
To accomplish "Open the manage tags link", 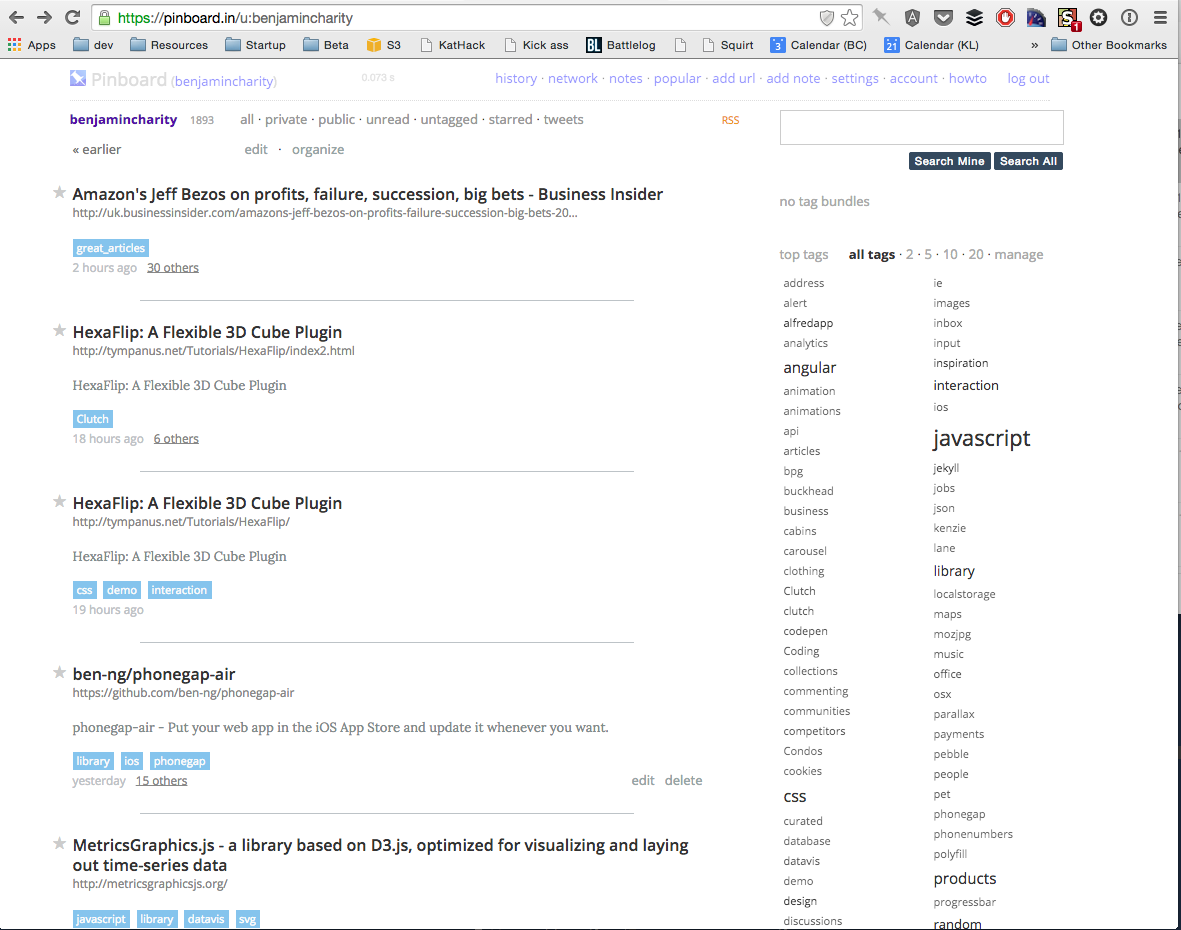I will pos(1018,255).
